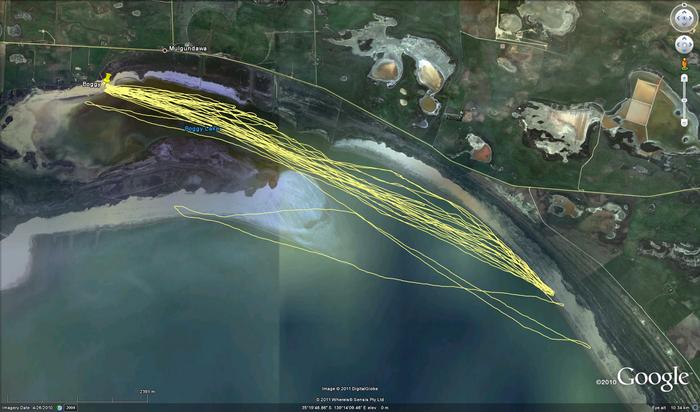Click the yellow Boggy placemark pin
700x412 pixels.
106,78
